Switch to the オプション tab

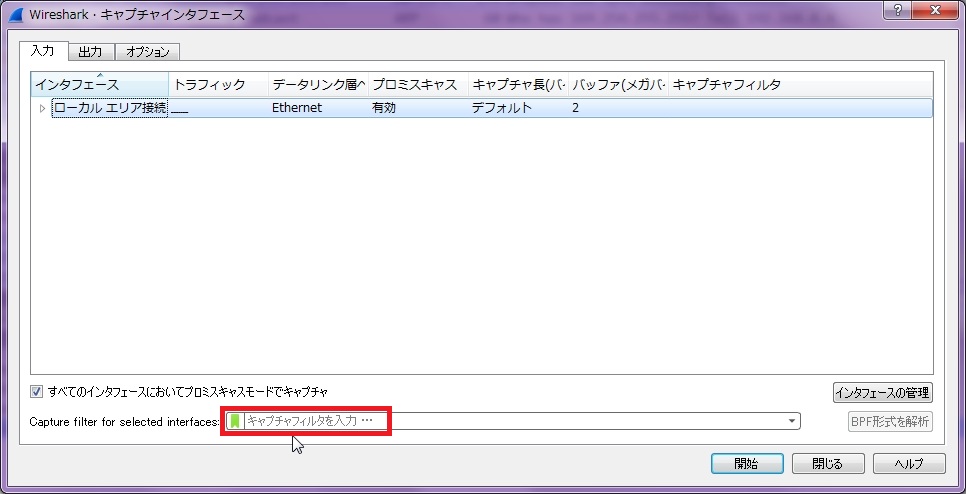147,52
